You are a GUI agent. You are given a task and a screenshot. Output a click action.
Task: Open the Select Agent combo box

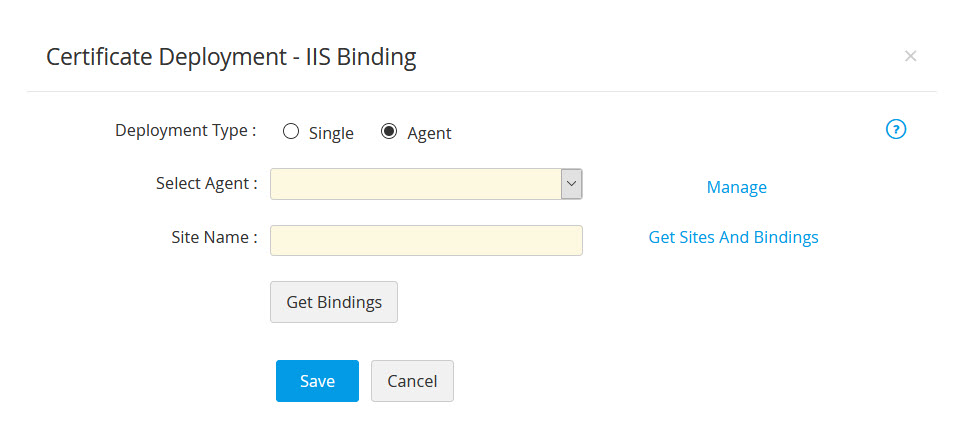[415, 184]
